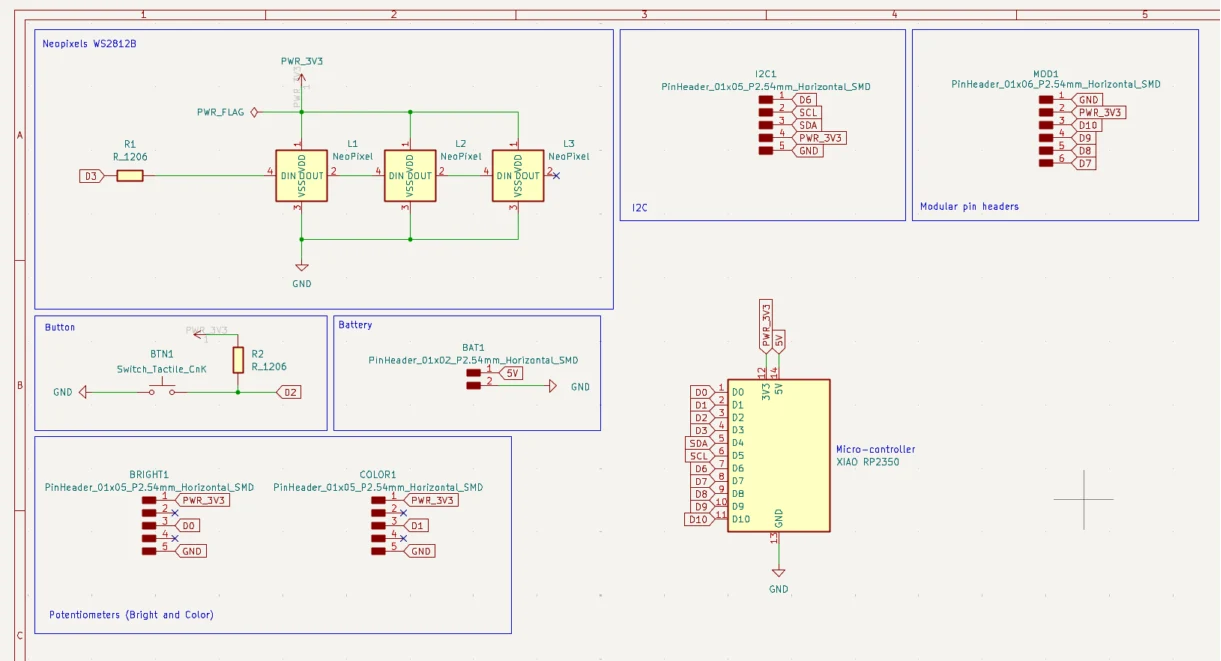Click the GND power symbol below the microcontroller
1221x661 pixels.
click(778, 570)
